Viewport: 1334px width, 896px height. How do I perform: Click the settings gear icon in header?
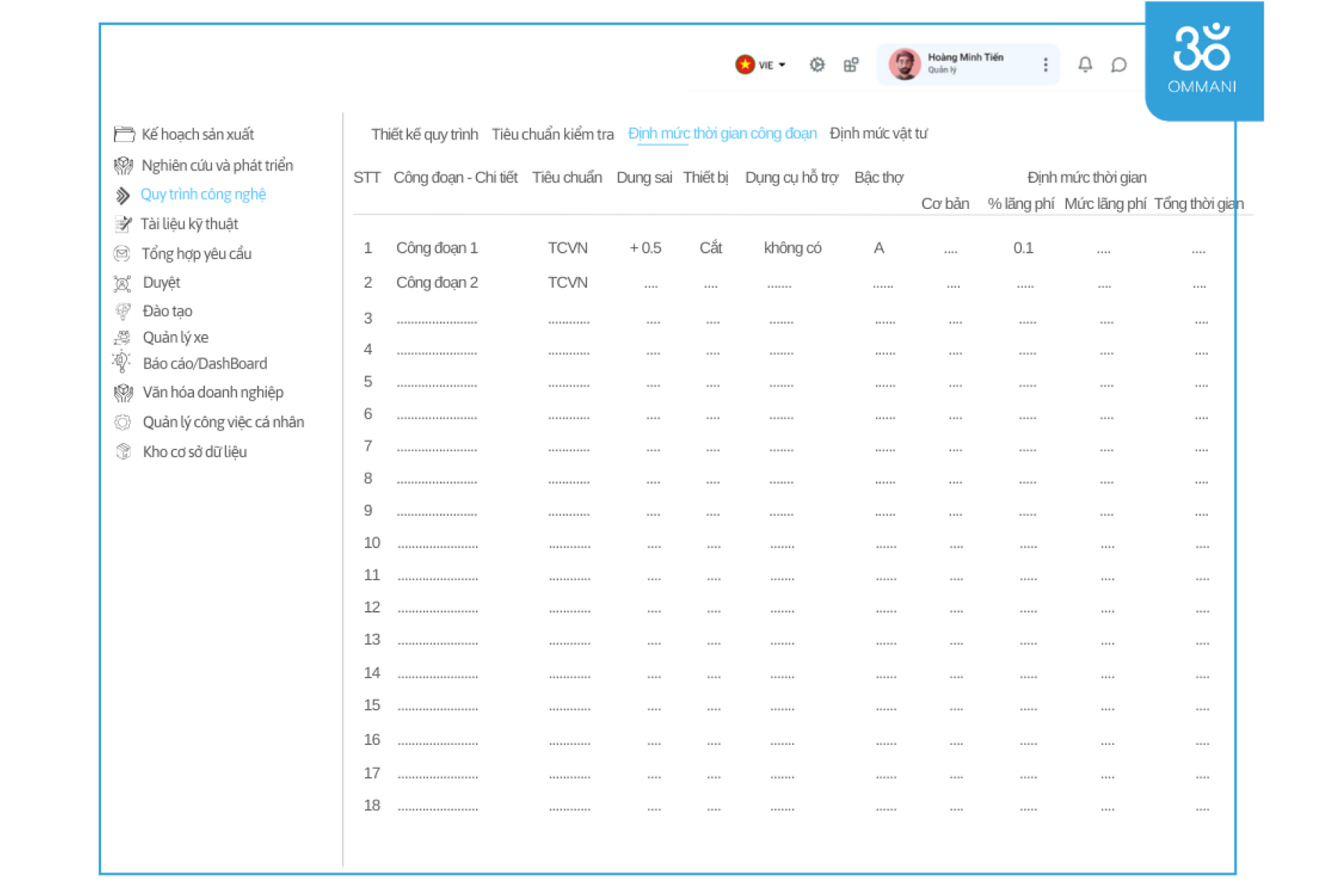click(x=817, y=65)
